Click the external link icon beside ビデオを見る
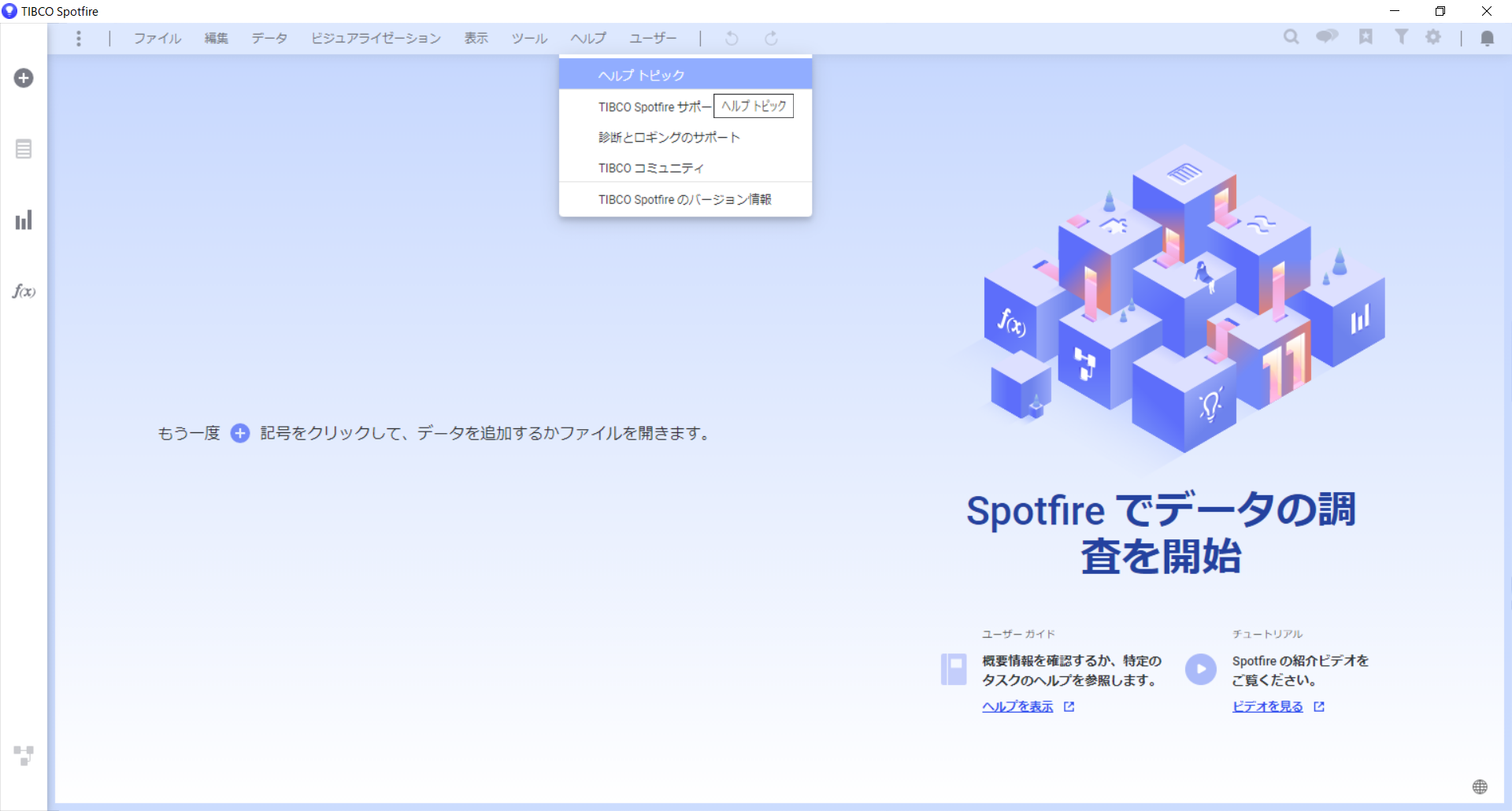The width and height of the screenshot is (1512, 811). coord(1319,707)
